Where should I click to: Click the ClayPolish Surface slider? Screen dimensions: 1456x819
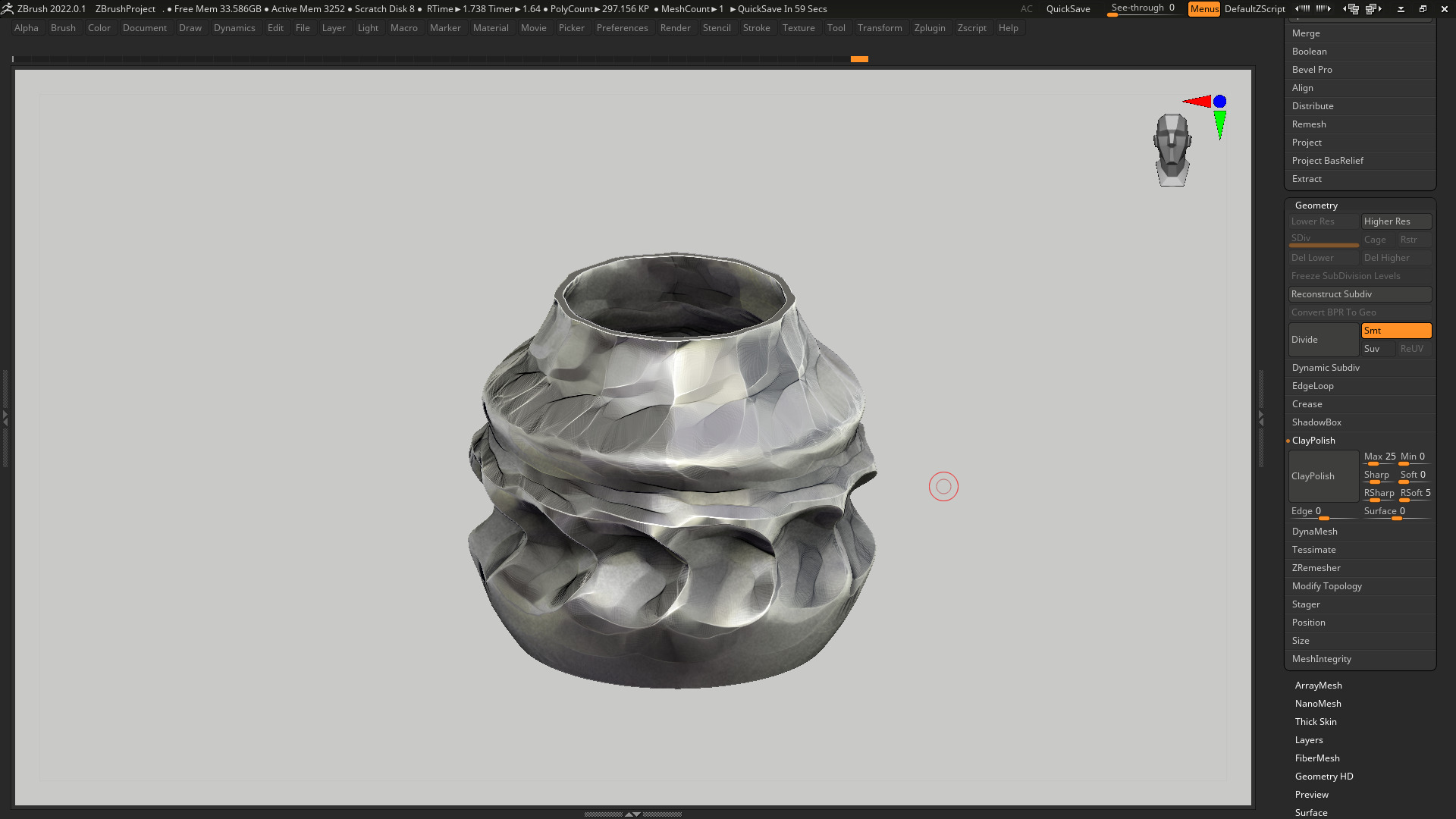(1396, 512)
